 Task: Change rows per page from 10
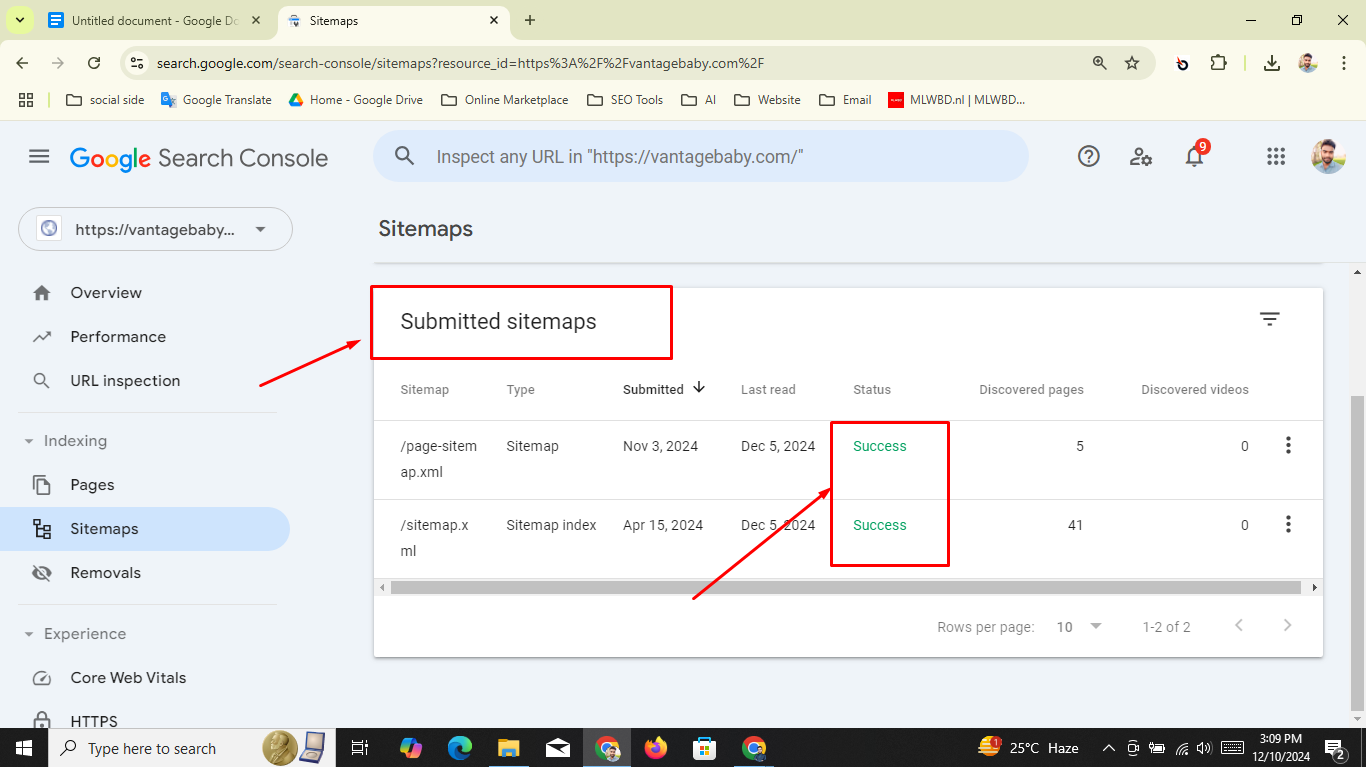coord(1078,626)
